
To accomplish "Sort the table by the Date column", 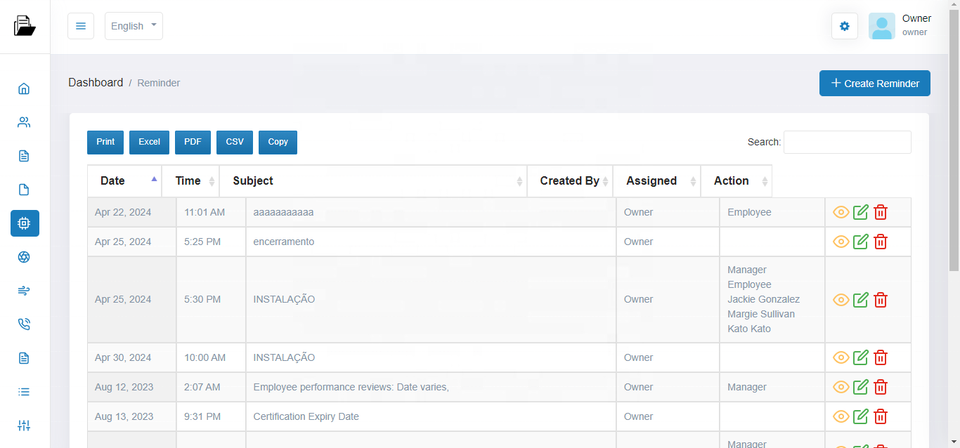I will 124,181.
